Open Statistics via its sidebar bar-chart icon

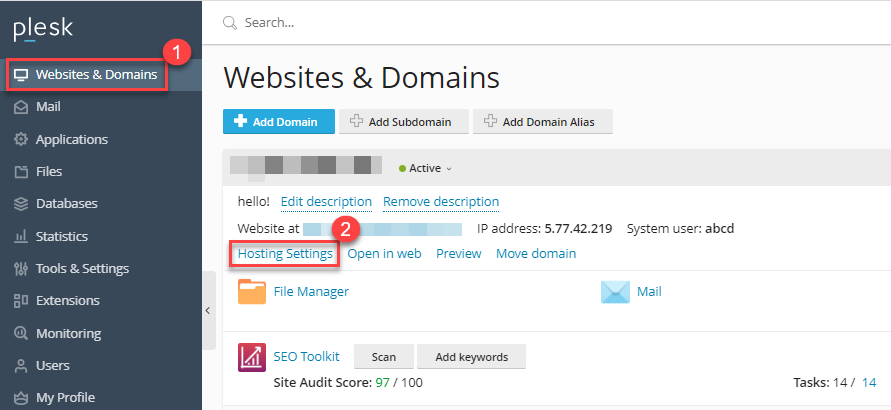pos(20,236)
